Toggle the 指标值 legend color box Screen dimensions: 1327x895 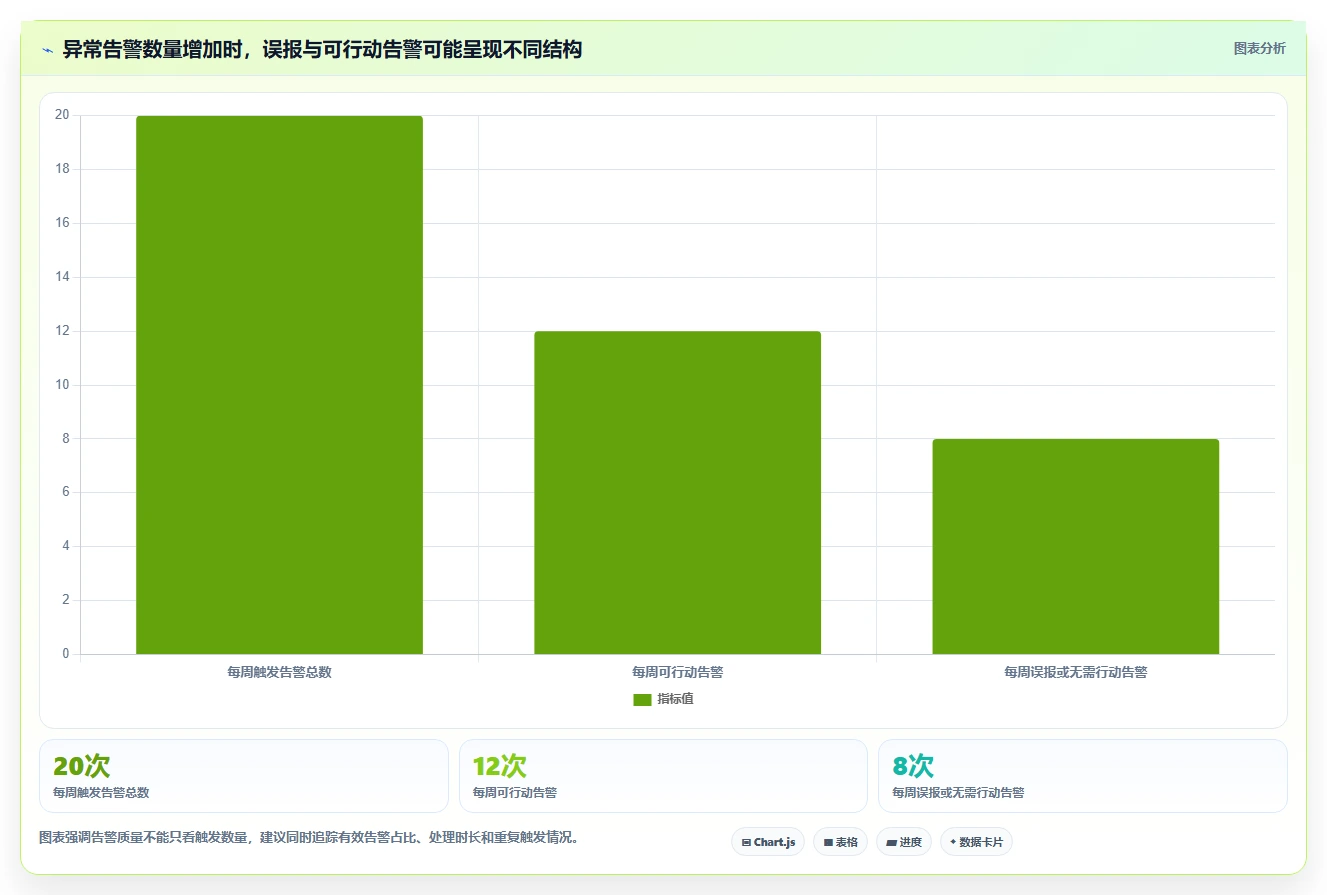point(642,699)
